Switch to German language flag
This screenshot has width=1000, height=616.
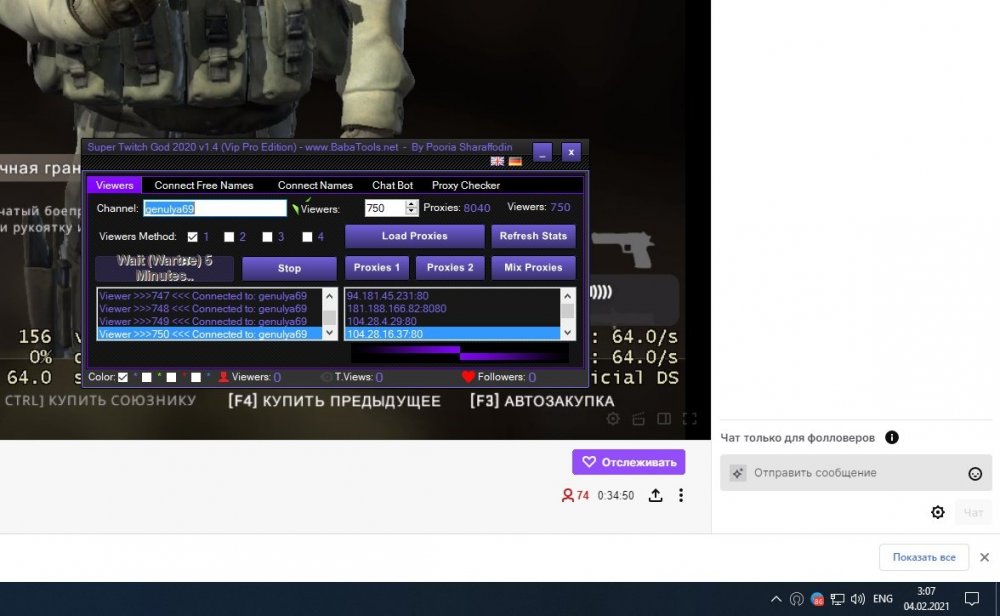[515, 161]
